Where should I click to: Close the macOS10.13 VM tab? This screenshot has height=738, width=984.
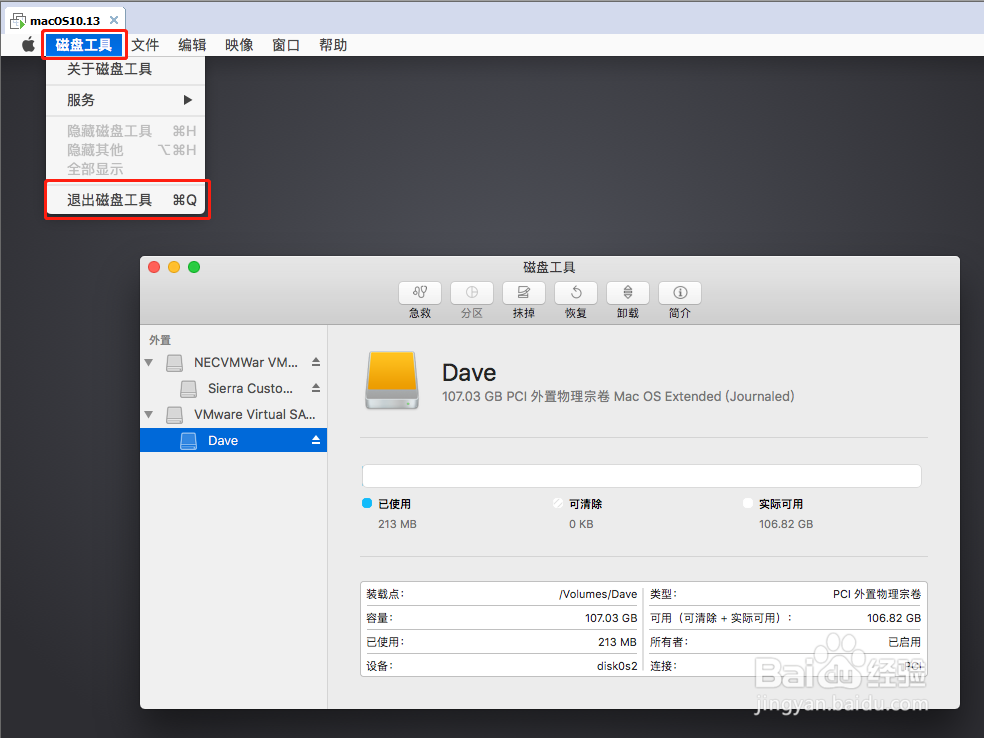pos(114,20)
